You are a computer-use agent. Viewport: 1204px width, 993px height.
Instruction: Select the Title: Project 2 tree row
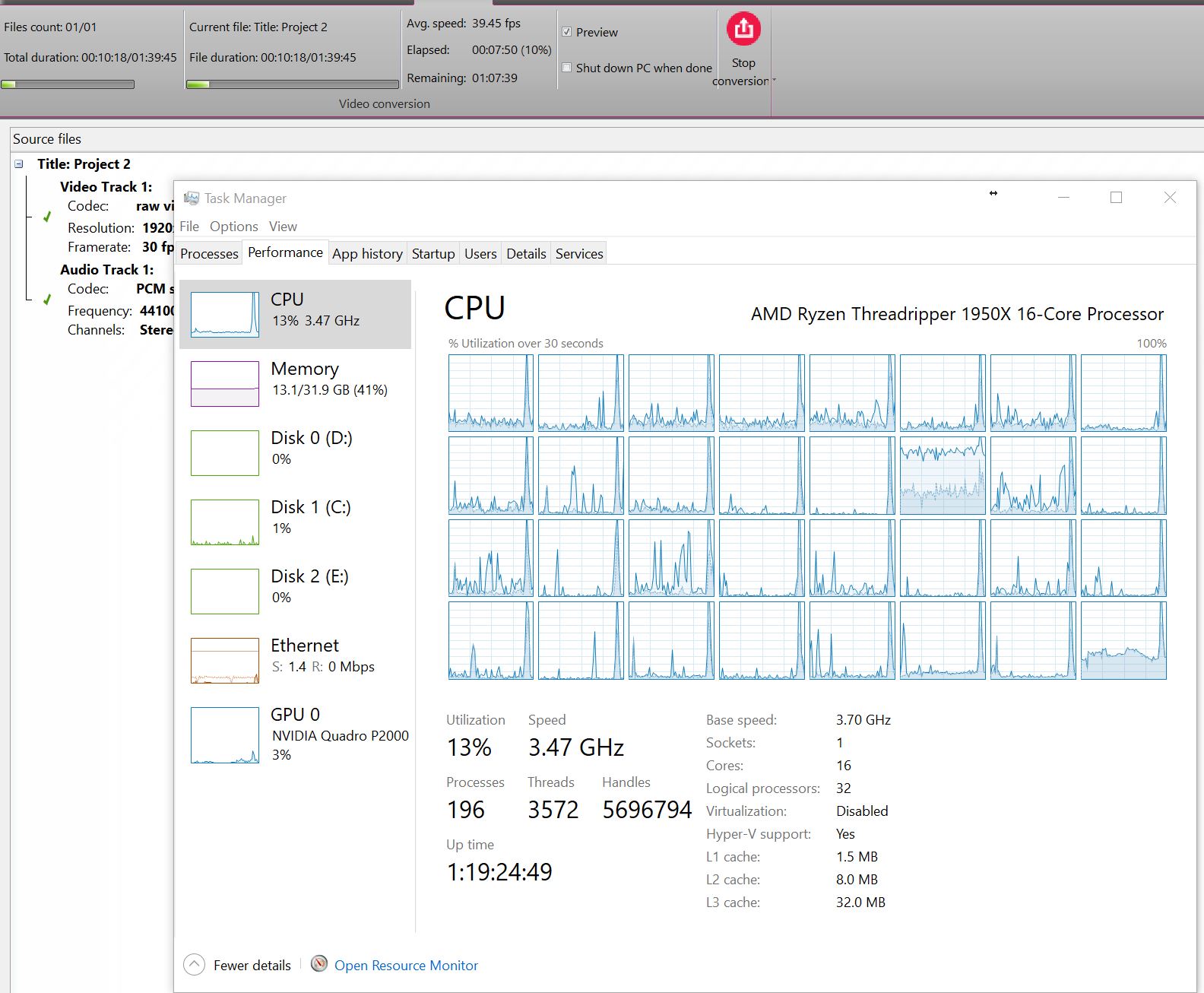[x=84, y=163]
